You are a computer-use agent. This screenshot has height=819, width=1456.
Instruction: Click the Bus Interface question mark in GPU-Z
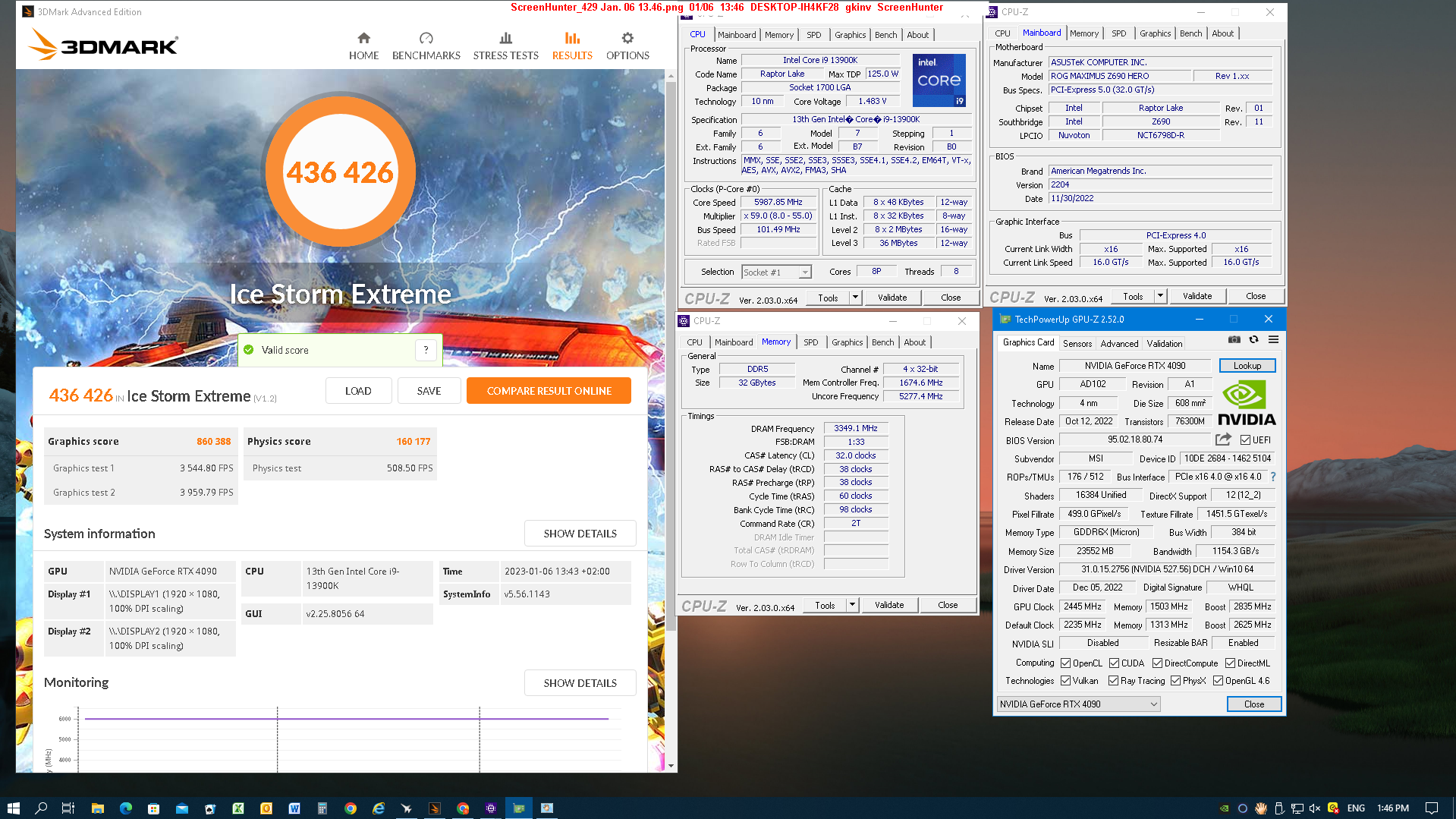click(1273, 477)
